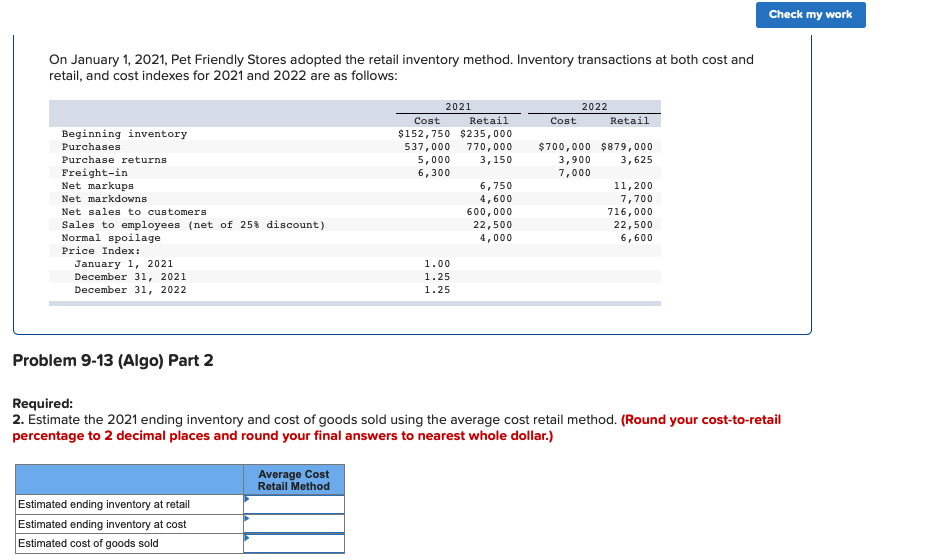Click the Beginning inventory row label
930x560 pixels.
[x=124, y=134]
